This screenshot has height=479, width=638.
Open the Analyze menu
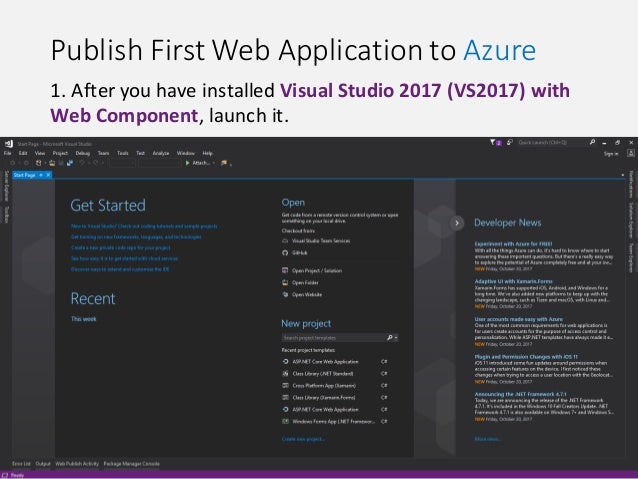pyautogui.click(x=161, y=153)
